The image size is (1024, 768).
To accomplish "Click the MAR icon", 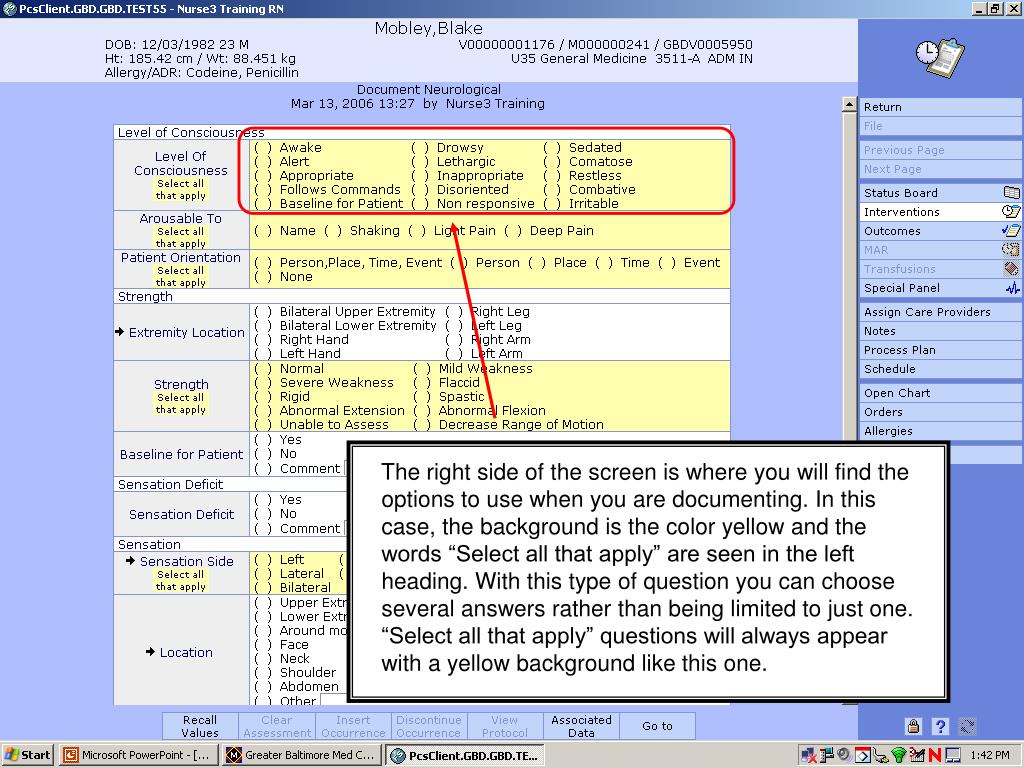I will (x=1011, y=249).
